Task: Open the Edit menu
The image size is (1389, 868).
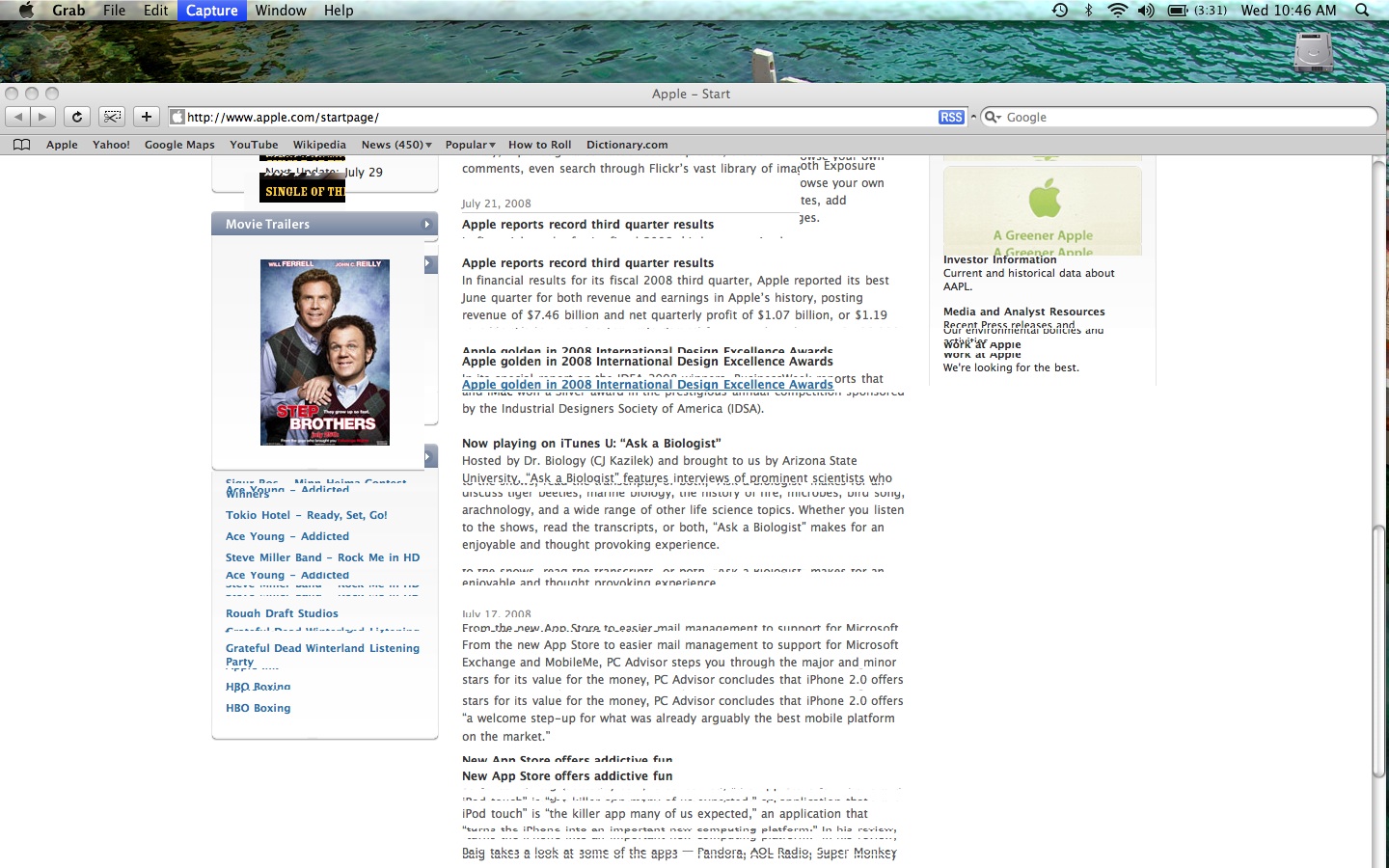Action: click(155, 10)
